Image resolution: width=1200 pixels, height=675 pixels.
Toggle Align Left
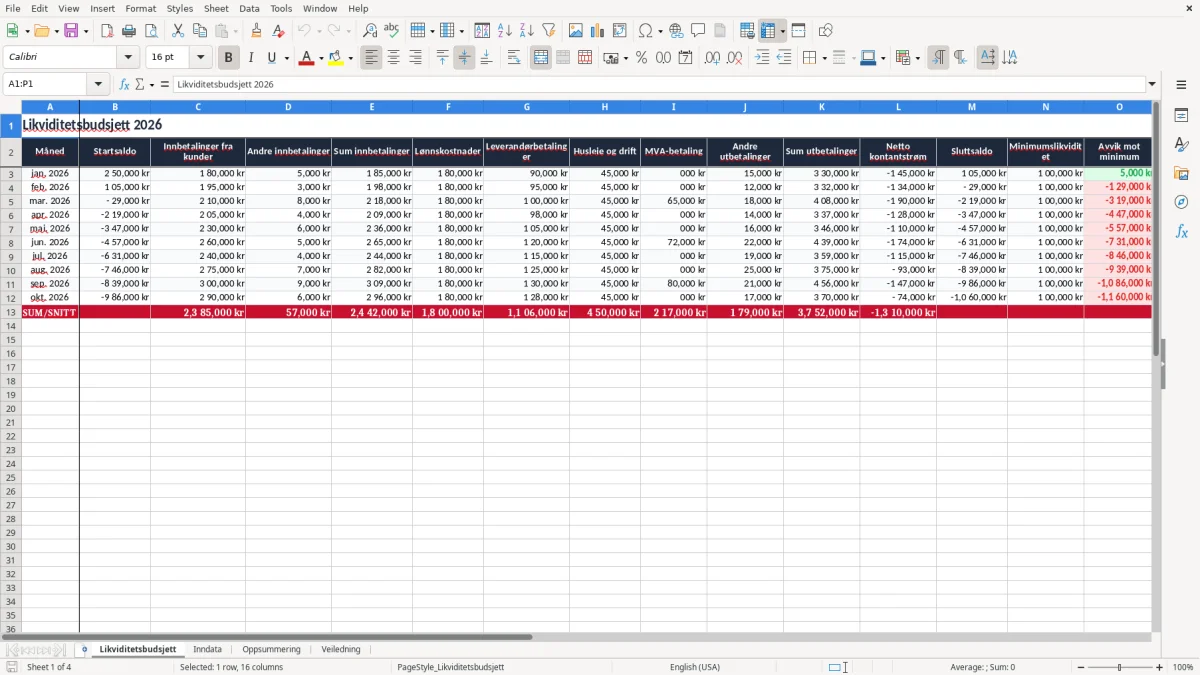click(371, 58)
